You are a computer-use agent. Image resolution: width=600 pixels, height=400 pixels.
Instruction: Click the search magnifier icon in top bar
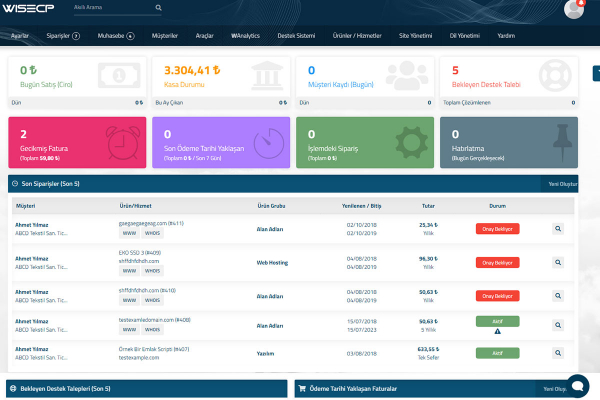[x=158, y=8]
